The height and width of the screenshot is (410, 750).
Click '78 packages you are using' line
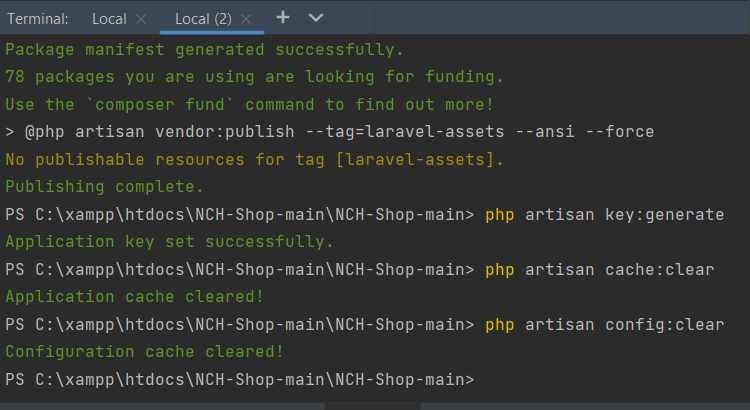point(254,77)
